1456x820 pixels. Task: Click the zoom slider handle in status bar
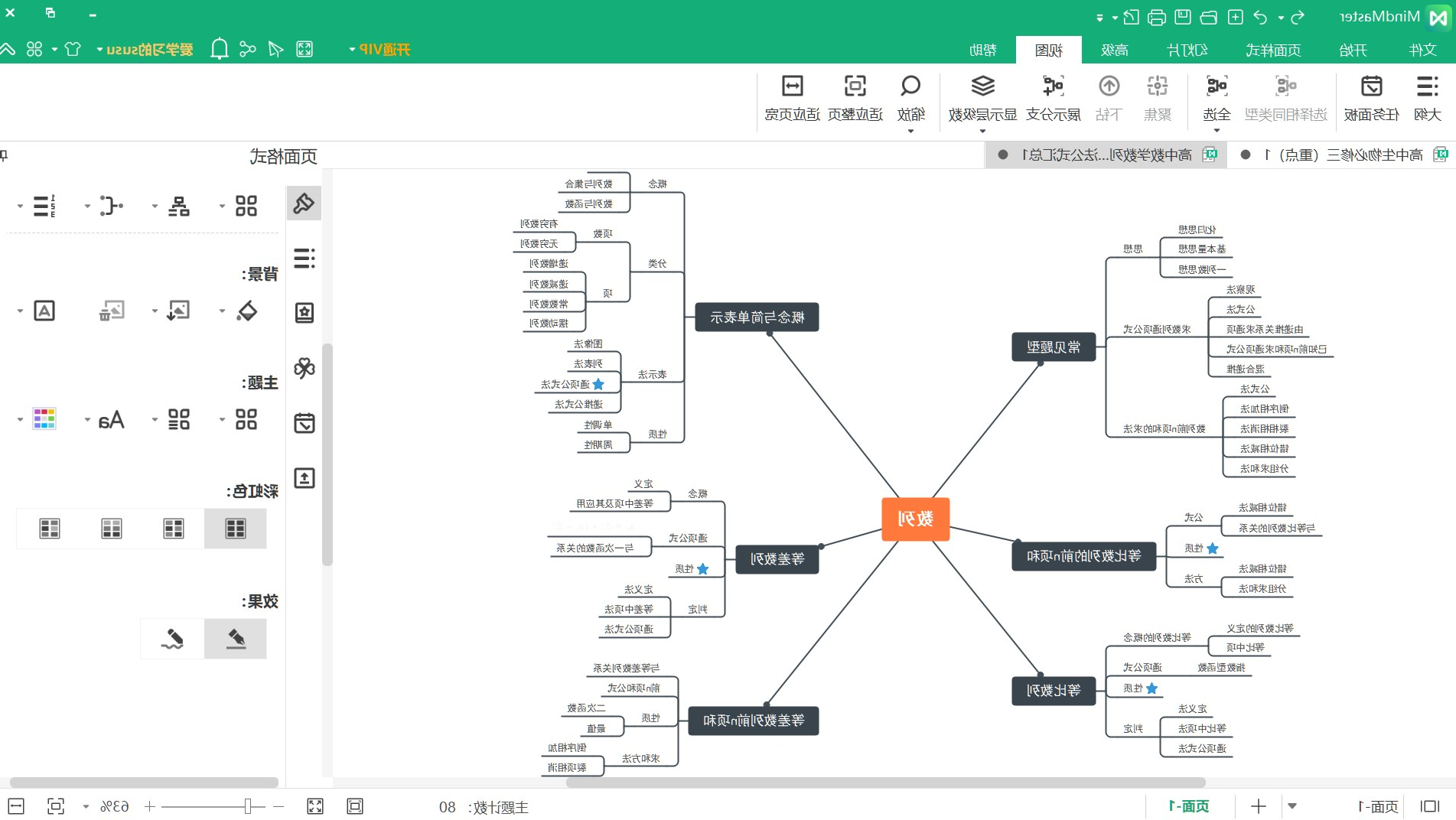248,806
